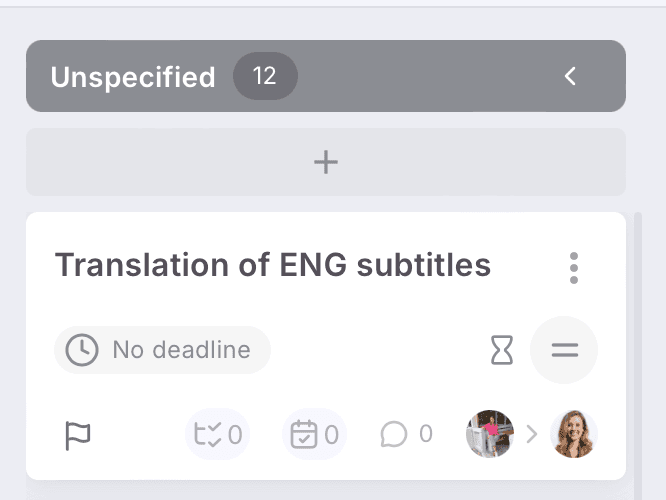Click the 'No deadline' label text
666x500 pixels.
click(x=181, y=350)
